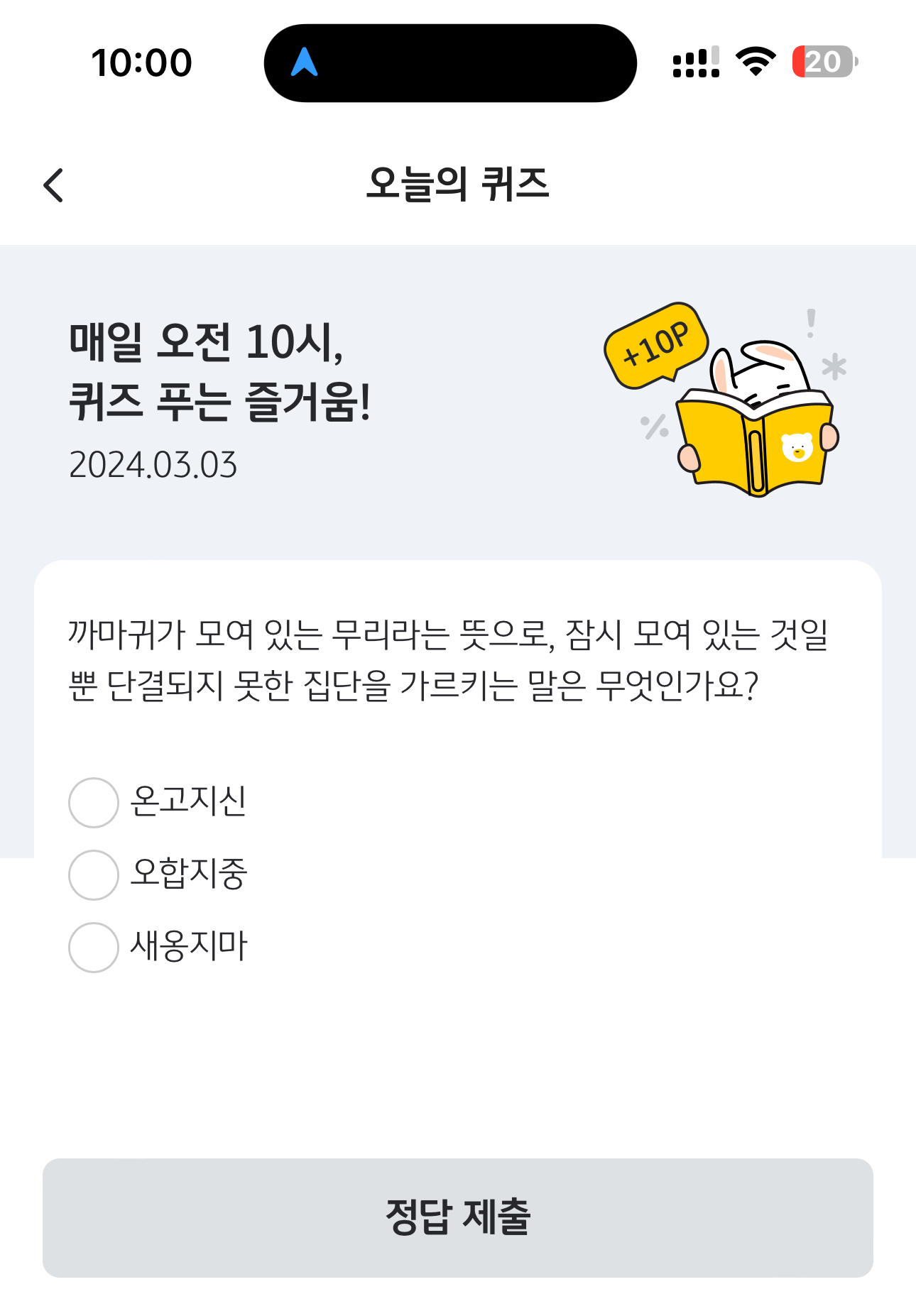Select the radio button for 새옹지마
The image size is (916, 1316).
(x=93, y=948)
